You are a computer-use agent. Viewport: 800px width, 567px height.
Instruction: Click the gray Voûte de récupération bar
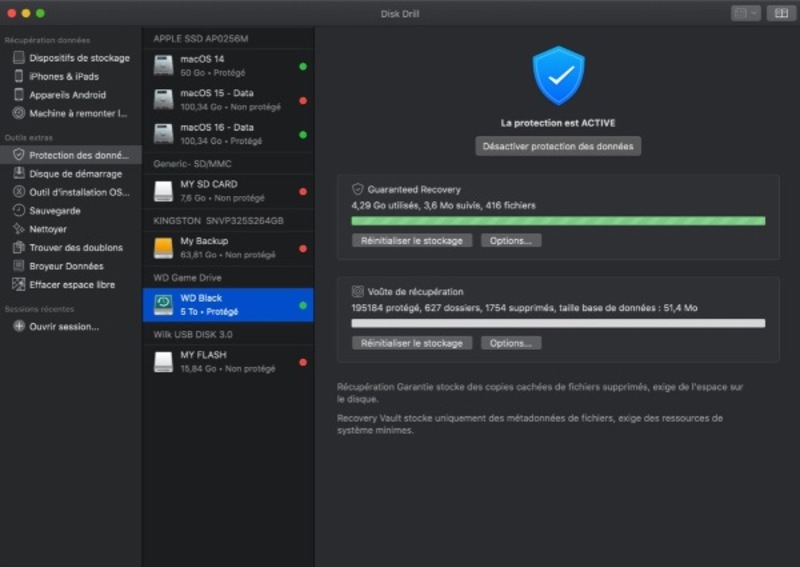pyautogui.click(x=558, y=323)
